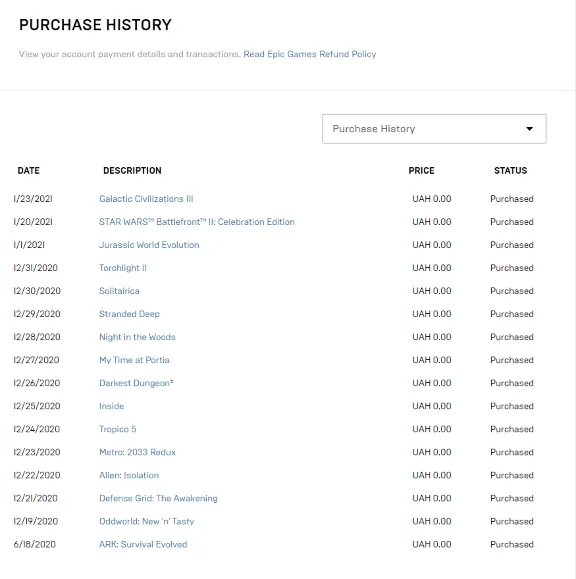This screenshot has width=576, height=579.
Task: Open ARK: Survival Evolved purchase
Action: (143, 544)
